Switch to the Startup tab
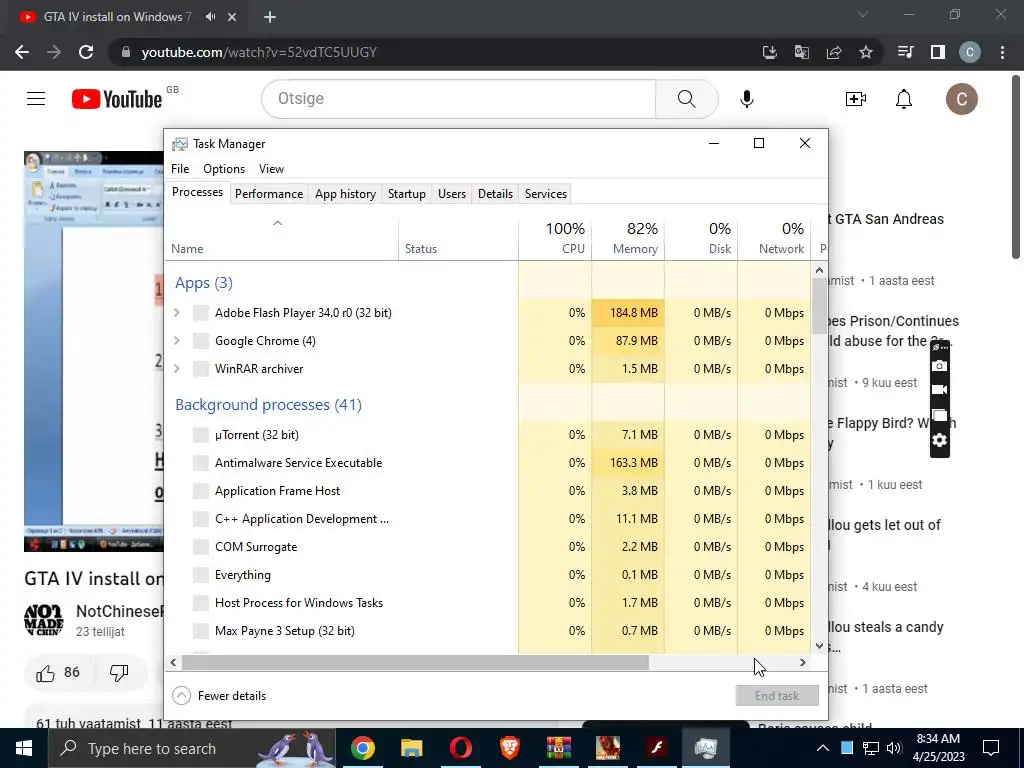The image size is (1024, 768). [406, 194]
